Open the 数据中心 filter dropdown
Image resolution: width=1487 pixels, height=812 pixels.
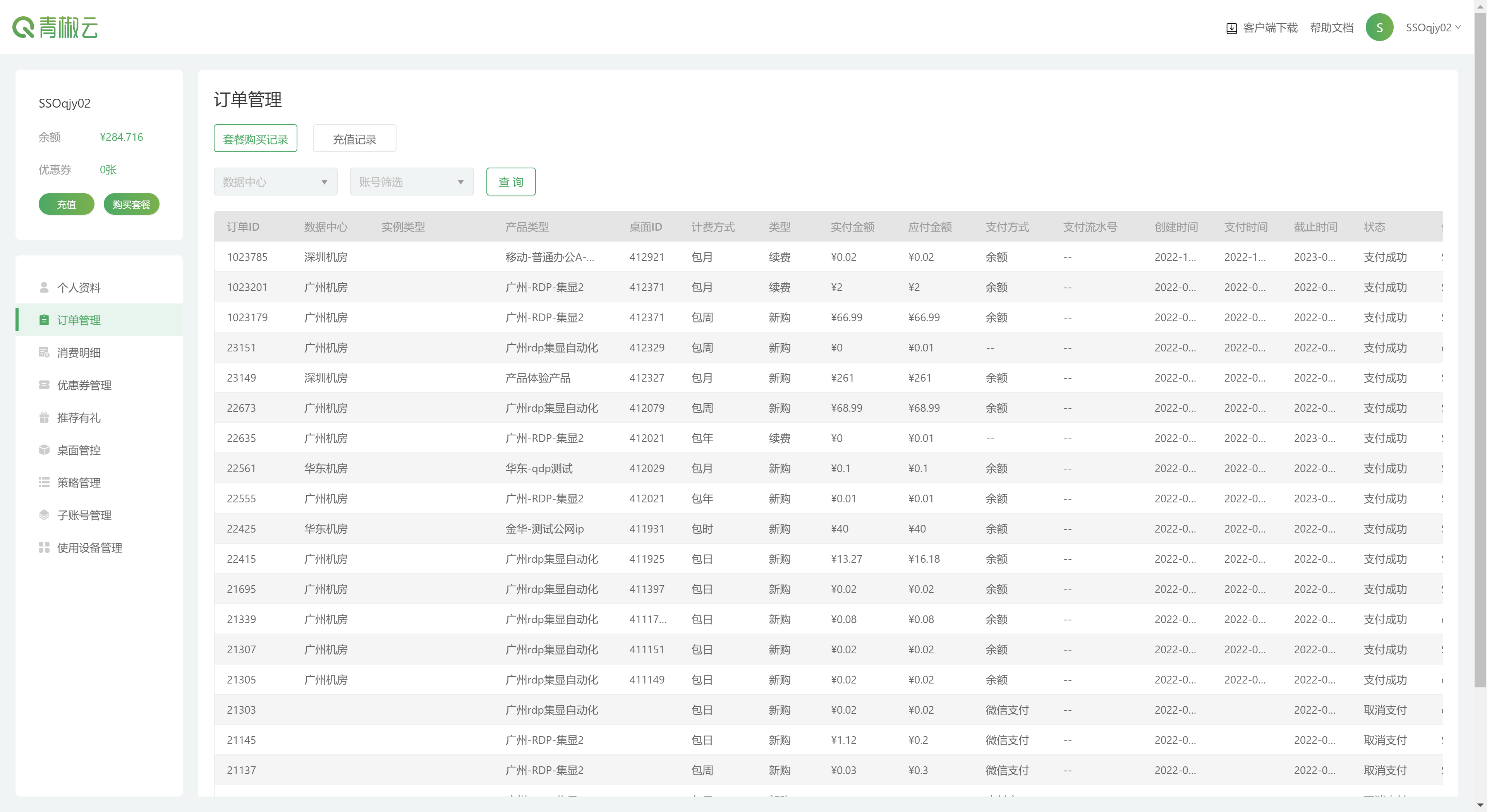click(x=275, y=182)
